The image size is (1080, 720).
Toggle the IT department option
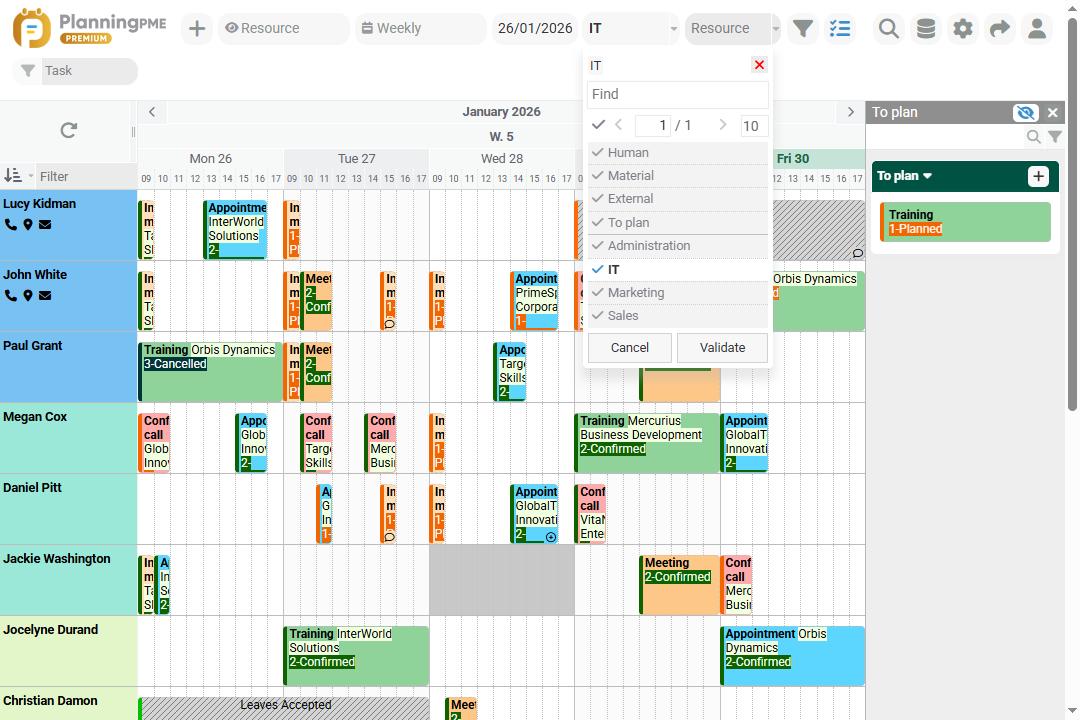tap(678, 269)
